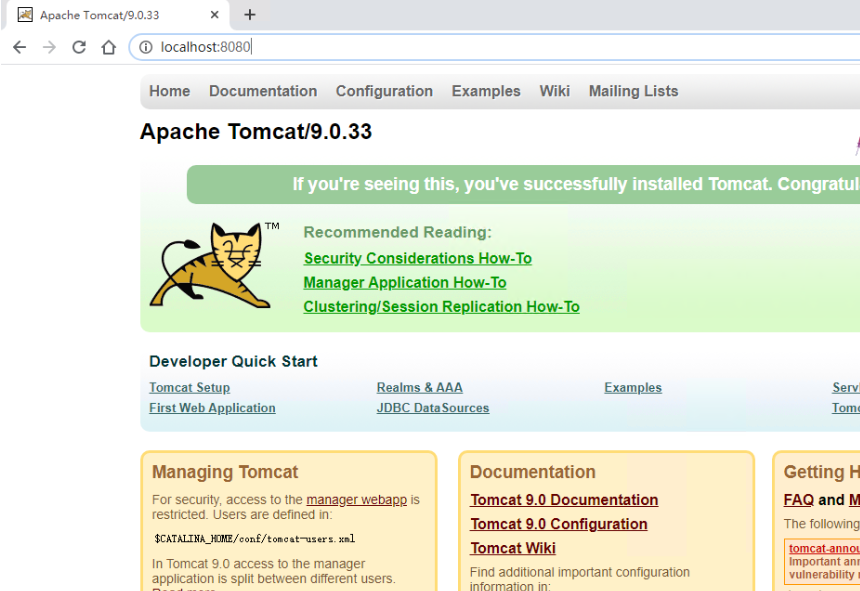Click the browser forward arrow
860x591 pixels.
pos(49,47)
